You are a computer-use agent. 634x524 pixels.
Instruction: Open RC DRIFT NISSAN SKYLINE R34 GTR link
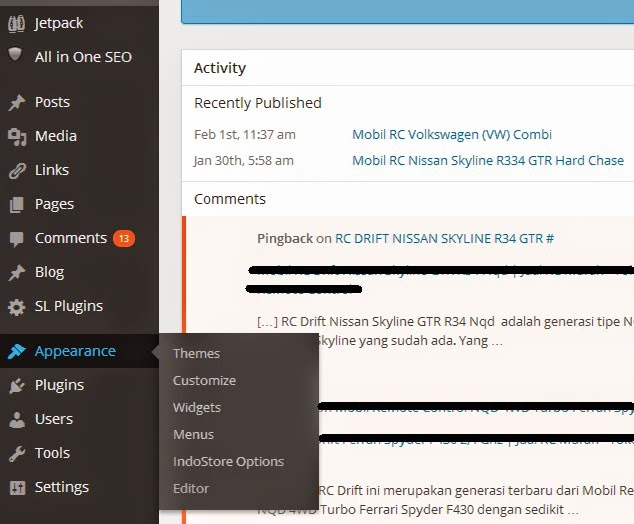[x=444, y=239]
